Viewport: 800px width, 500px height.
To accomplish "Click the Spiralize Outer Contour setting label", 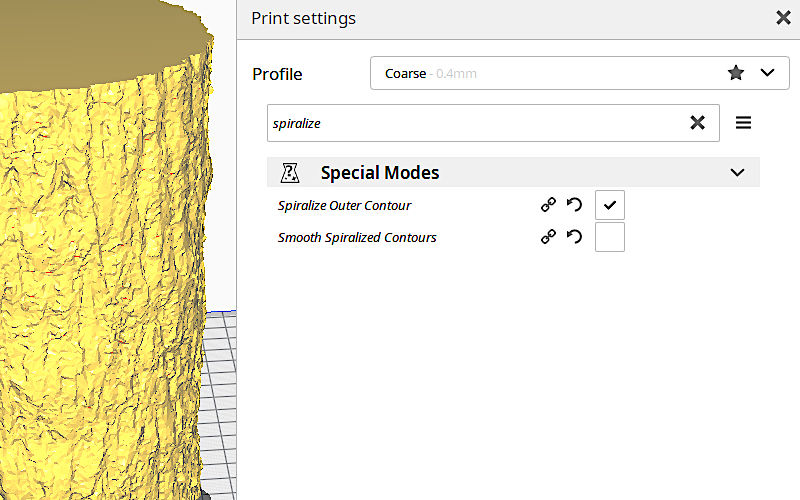I will click(x=344, y=206).
